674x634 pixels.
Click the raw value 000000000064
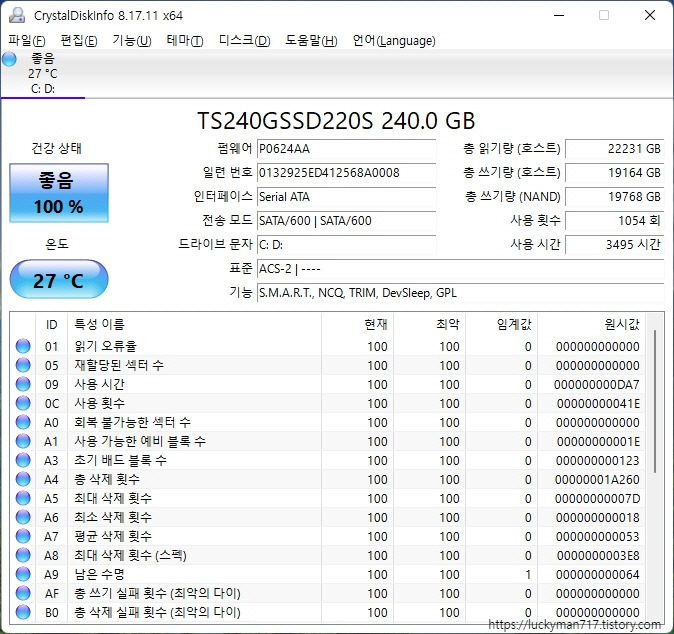pos(597,574)
